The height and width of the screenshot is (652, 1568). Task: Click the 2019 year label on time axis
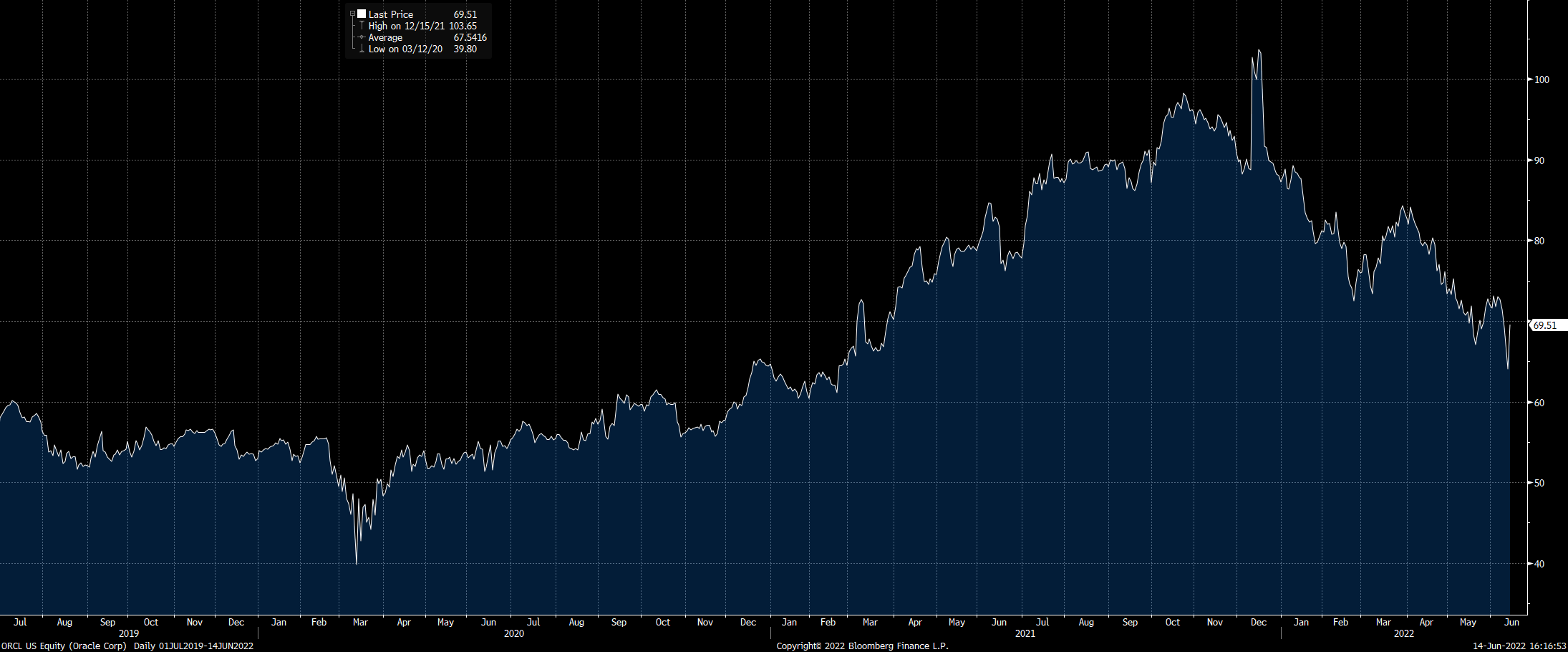coord(129,633)
